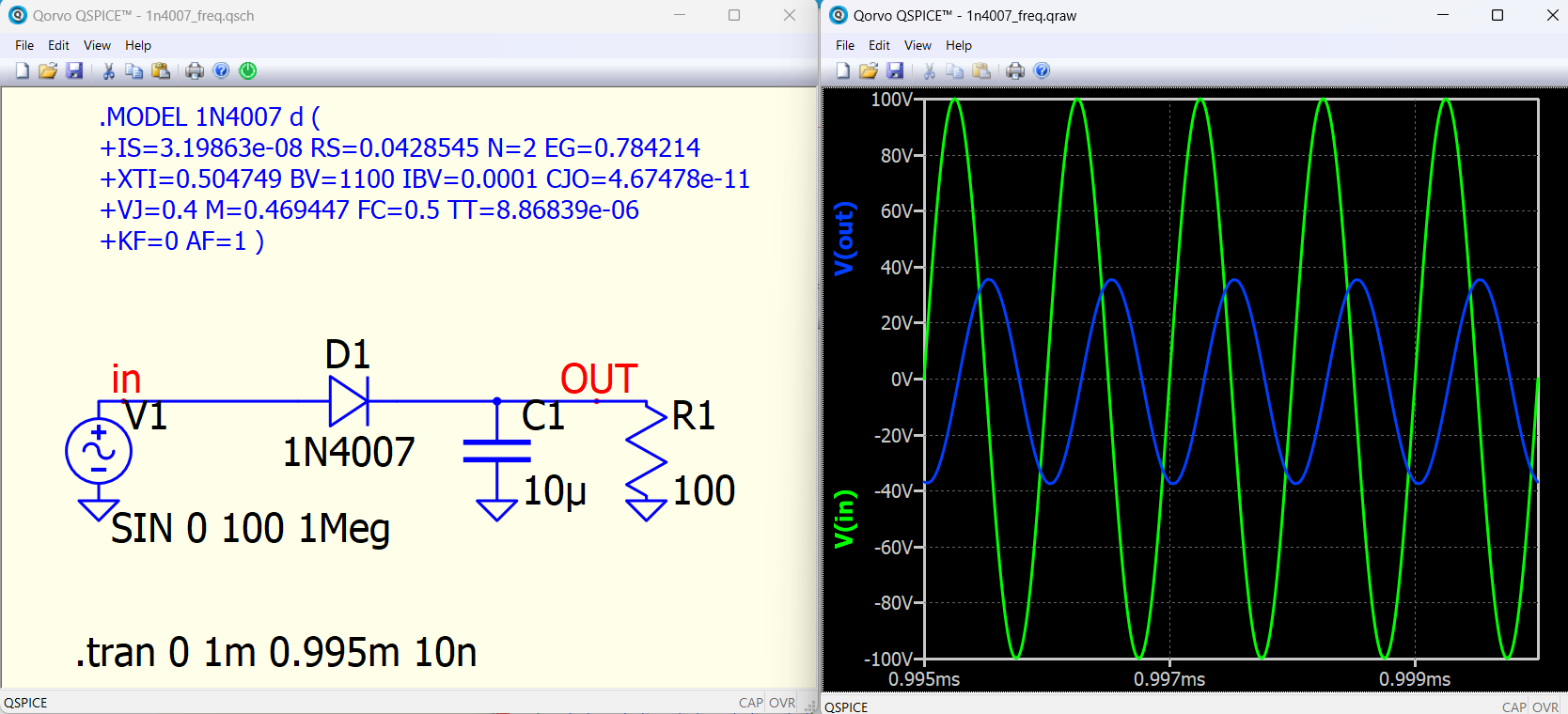This screenshot has height=714, width=1568.
Task: Select the R1 resistor symbol
Action: tap(647, 451)
